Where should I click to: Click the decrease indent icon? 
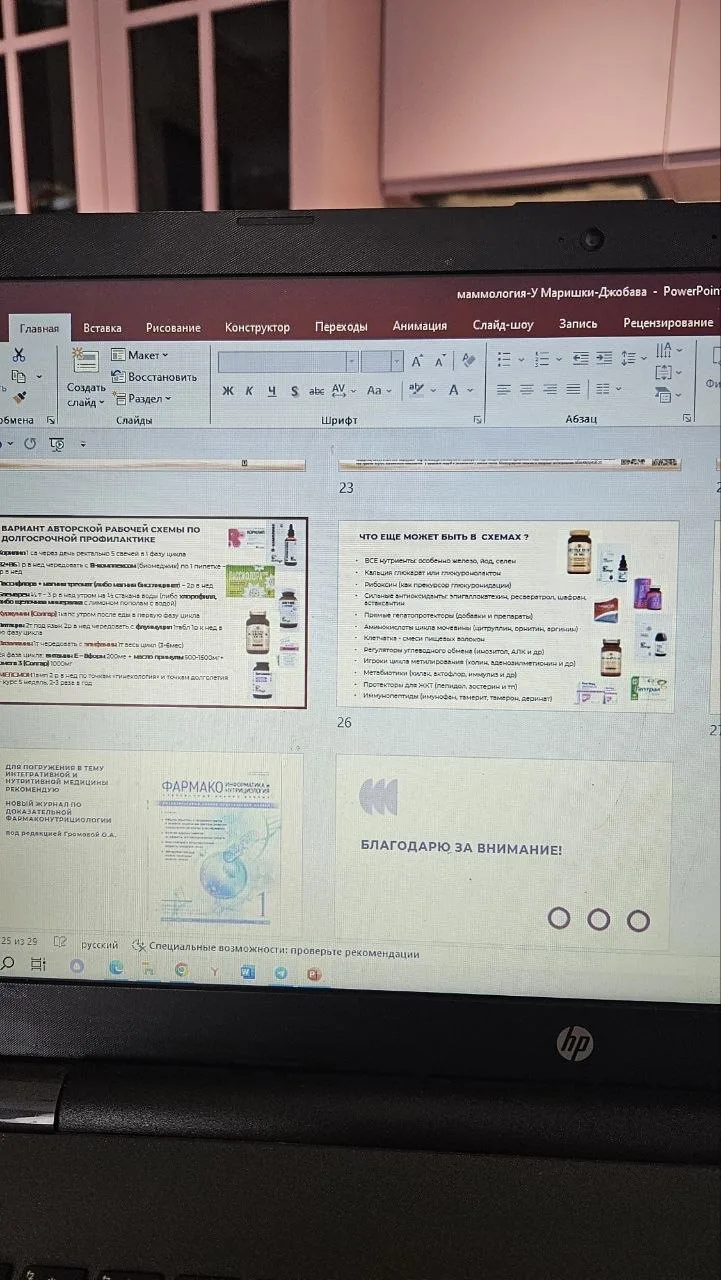[x=580, y=358]
